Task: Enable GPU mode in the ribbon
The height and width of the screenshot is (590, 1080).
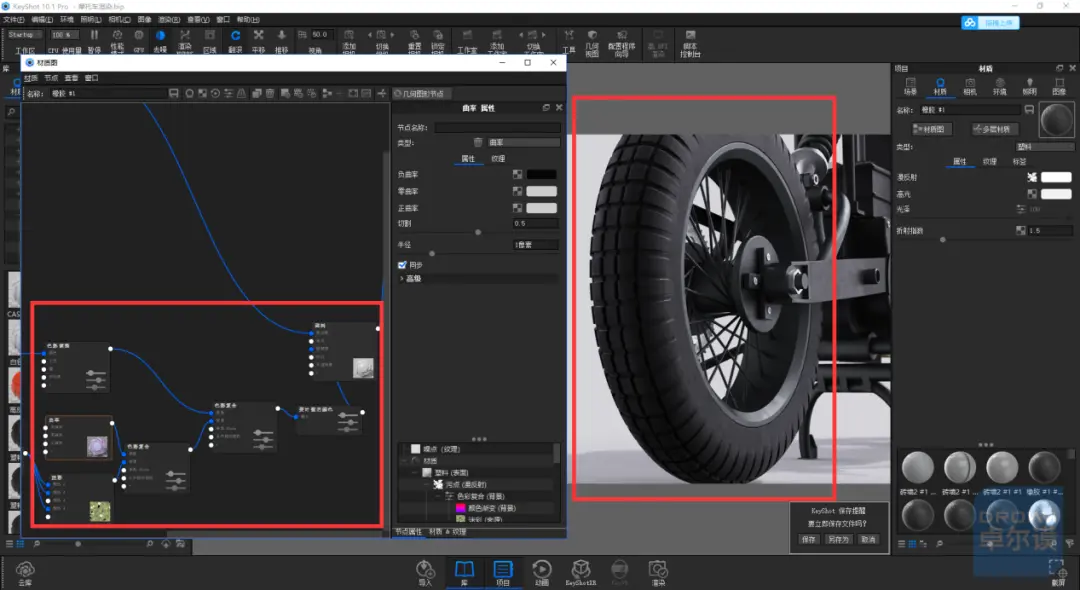Action: coord(139,41)
